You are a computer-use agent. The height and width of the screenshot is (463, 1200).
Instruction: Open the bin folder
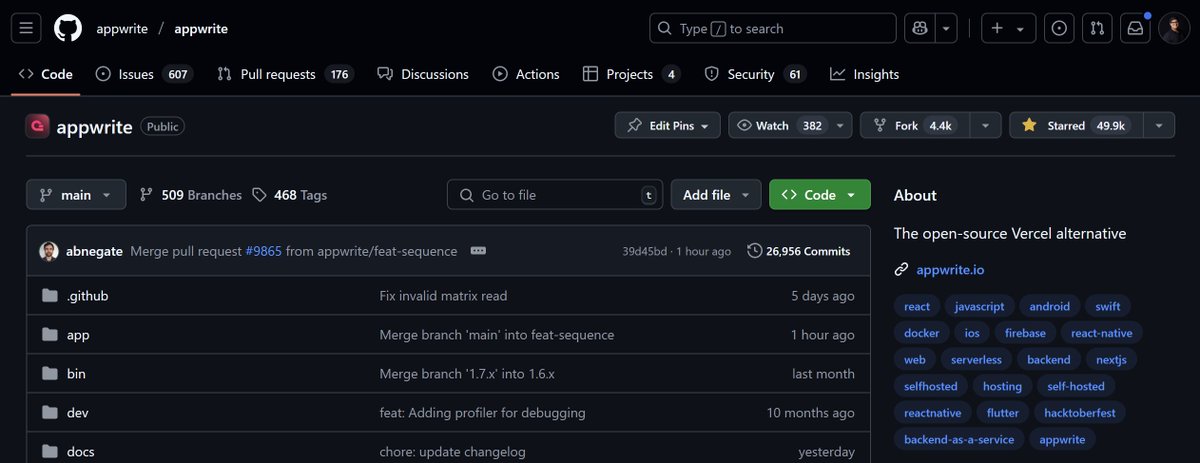tap(76, 374)
